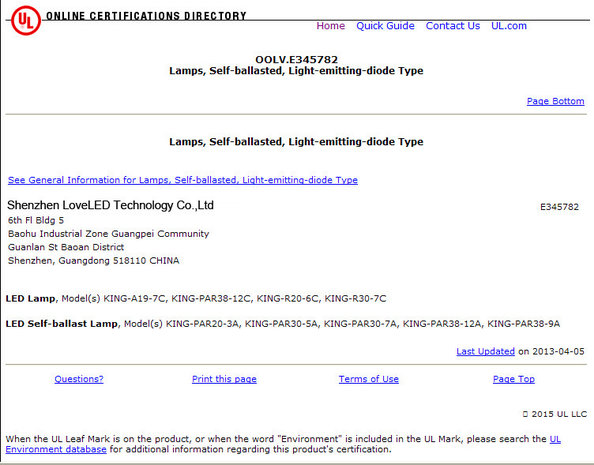Open See General Information for Lamps link
This screenshot has height=465, width=594.
[183, 180]
